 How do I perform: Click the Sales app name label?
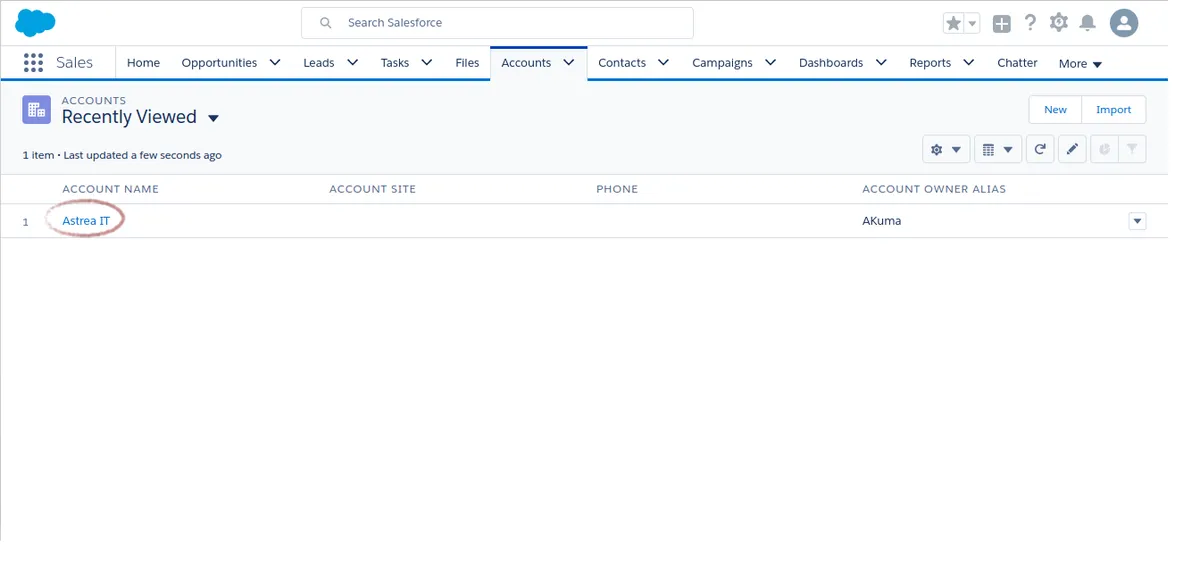[74, 62]
